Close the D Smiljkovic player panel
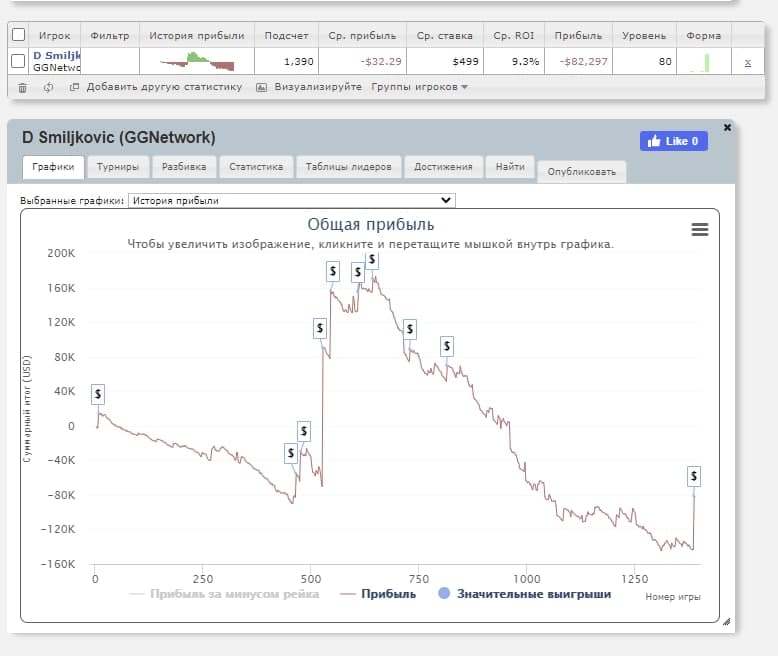Screen dimensions: 778x656 click(x=727, y=128)
